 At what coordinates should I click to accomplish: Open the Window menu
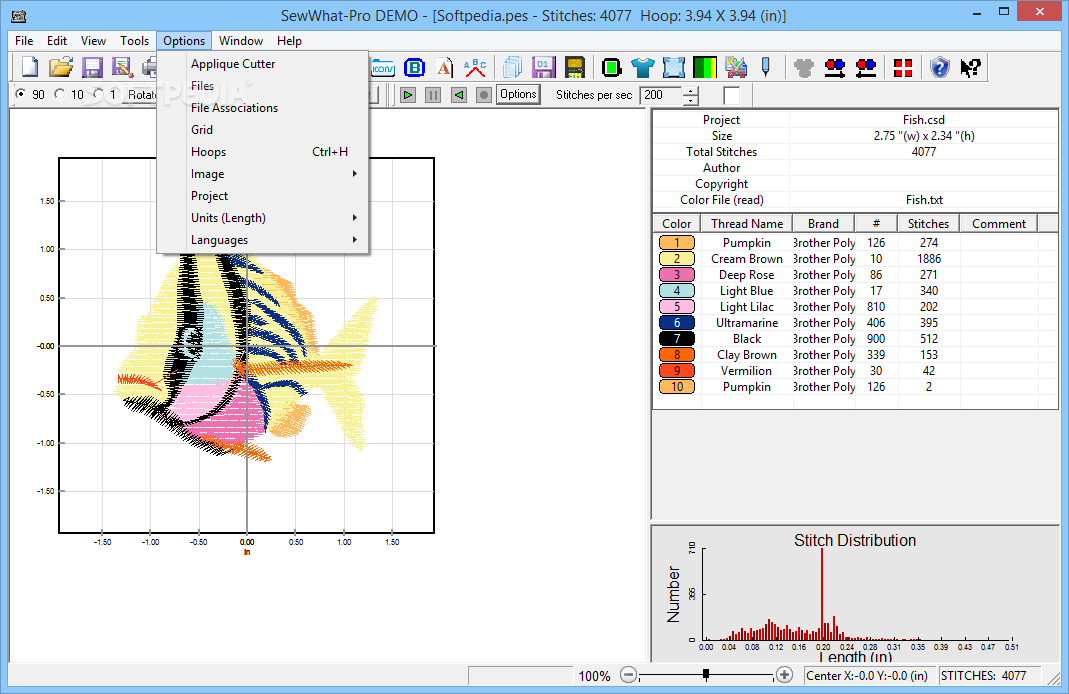[241, 41]
